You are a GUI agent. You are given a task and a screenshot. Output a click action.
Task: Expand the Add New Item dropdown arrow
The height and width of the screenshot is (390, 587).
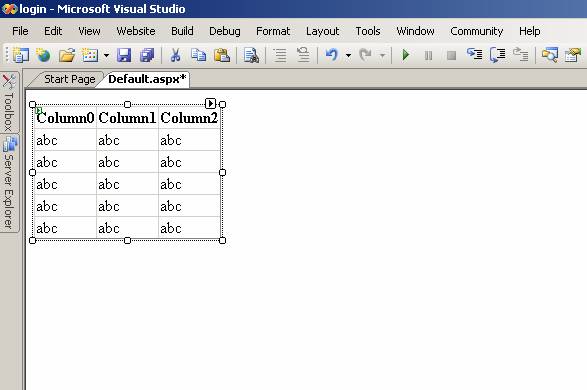106,55
